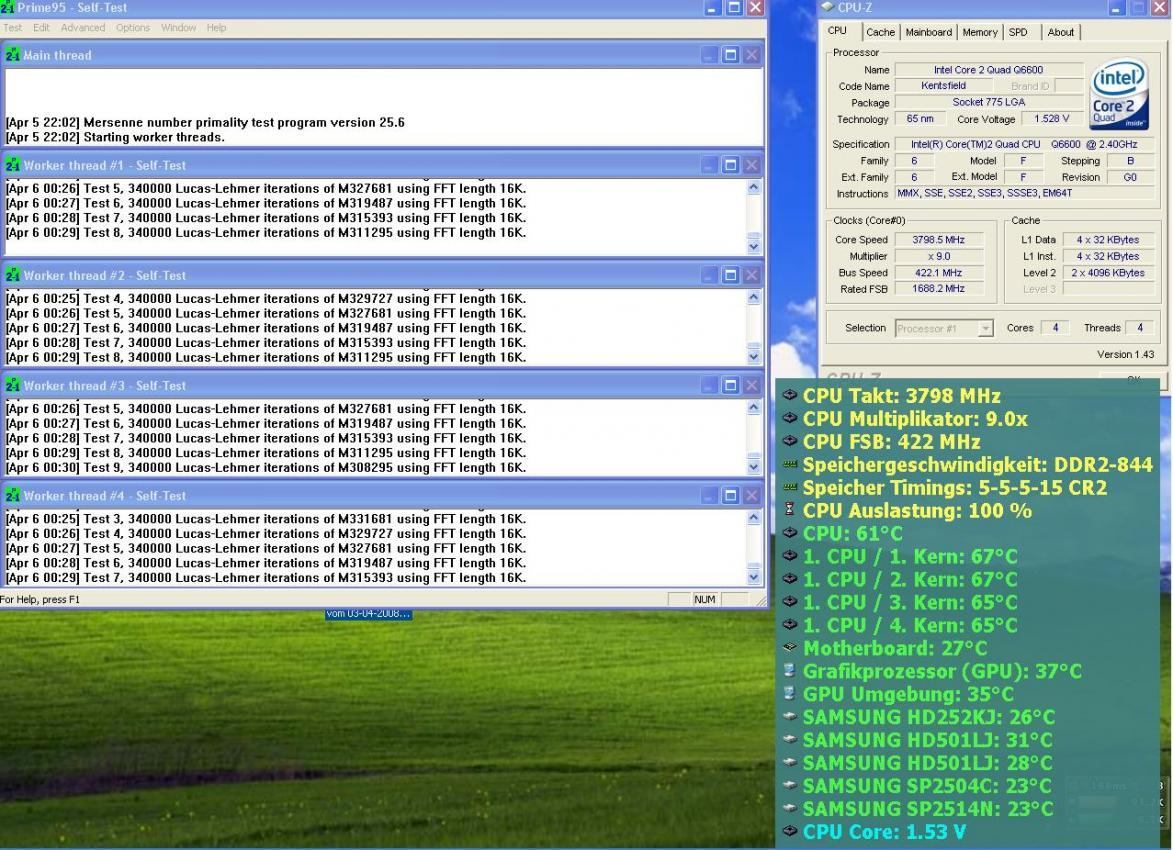The height and width of the screenshot is (850, 1173).
Task: Click the Worker thread #1 window icon
Action: (x=12, y=165)
